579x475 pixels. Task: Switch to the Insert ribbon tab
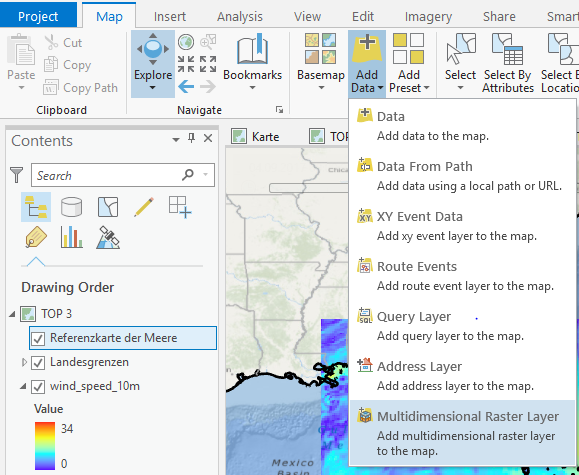(170, 16)
